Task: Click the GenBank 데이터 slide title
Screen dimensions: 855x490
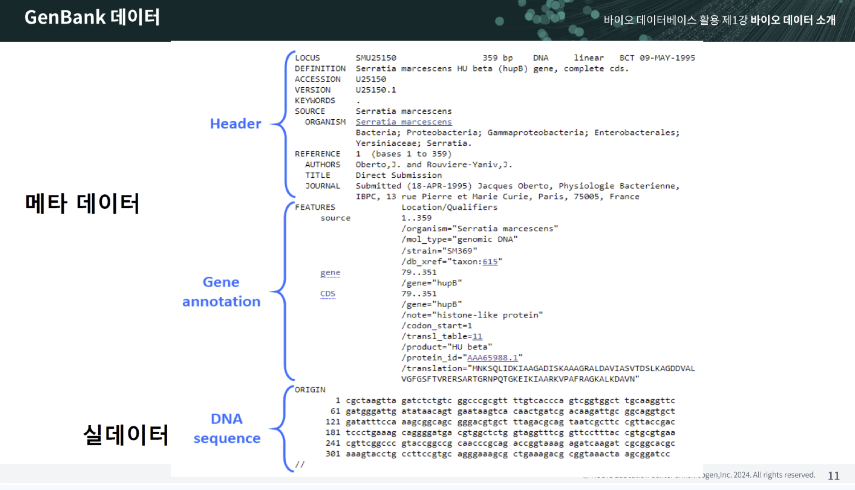Action: [x=91, y=18]
